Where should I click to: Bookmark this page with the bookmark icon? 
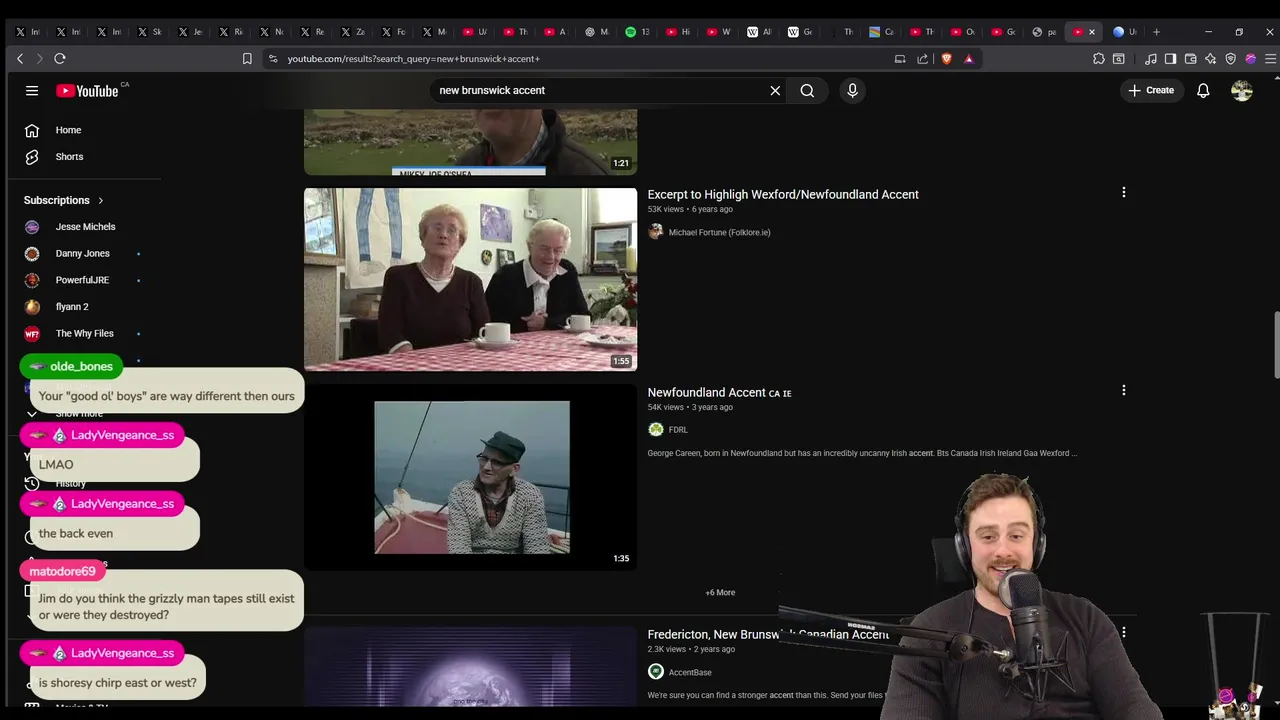[x=247, y=59]
